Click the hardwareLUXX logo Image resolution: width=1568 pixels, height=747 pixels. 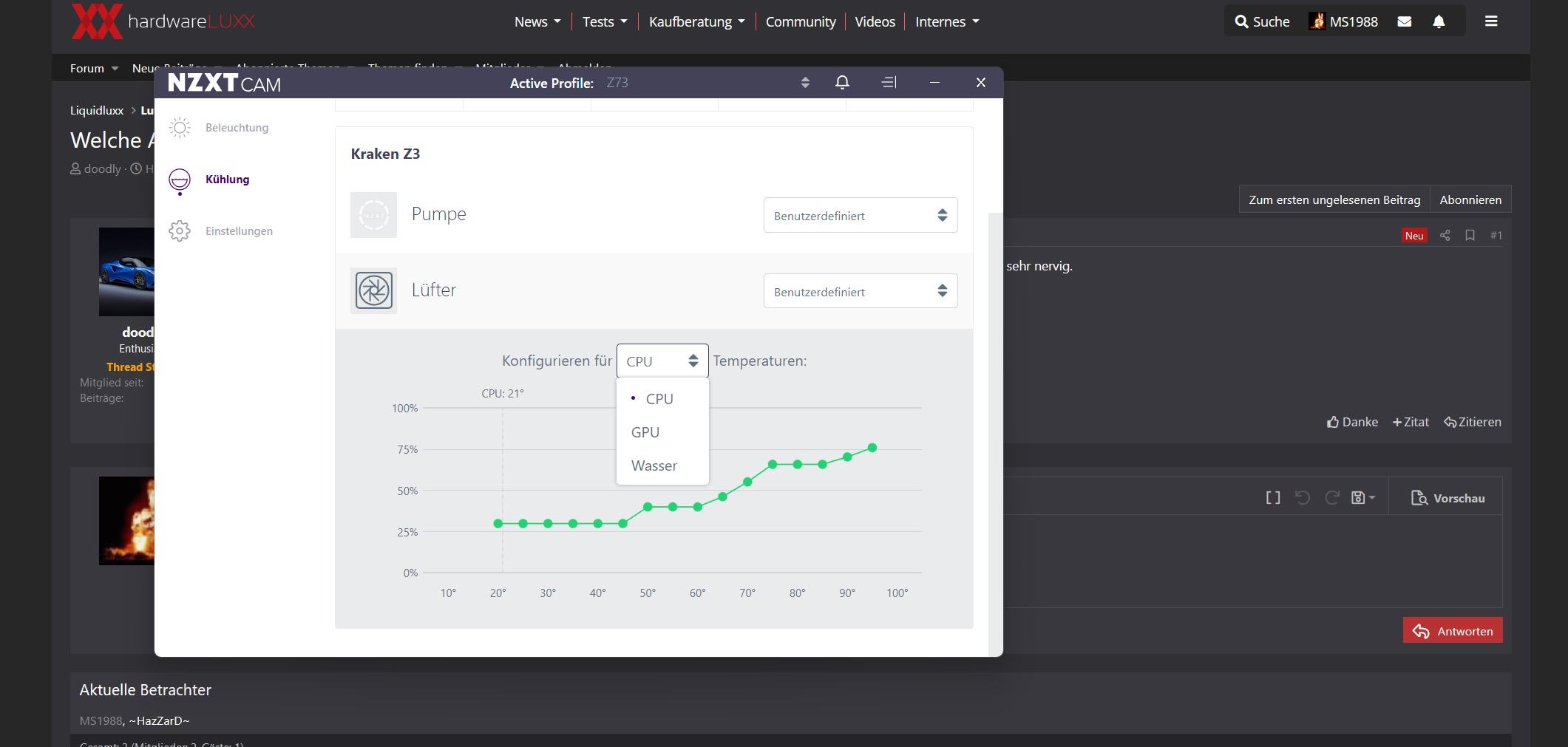tap(163, 21)
